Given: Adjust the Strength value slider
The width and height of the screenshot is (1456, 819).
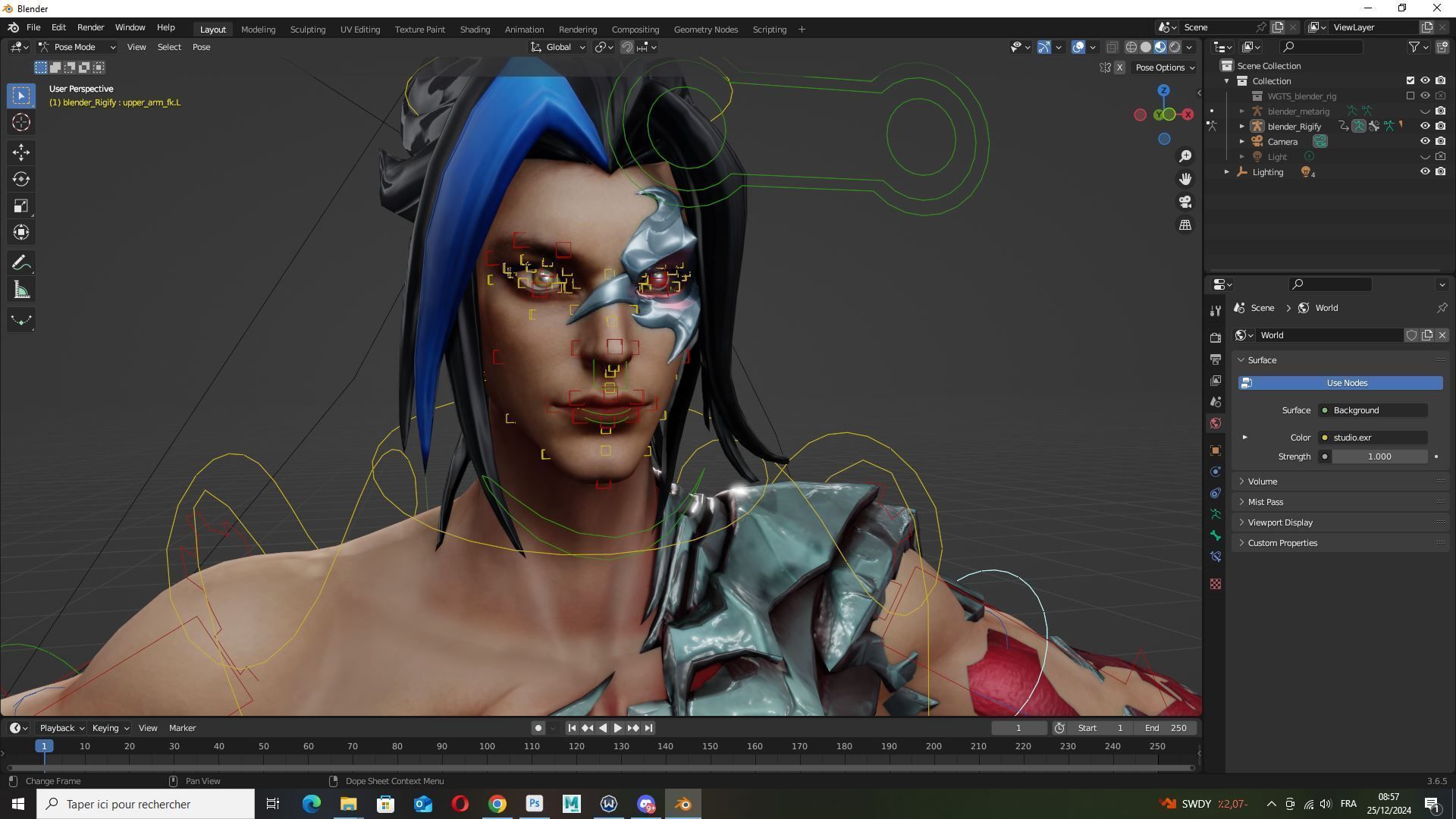Looking at the screenshot, I should pyautogui.click(x=1379, y=457).
